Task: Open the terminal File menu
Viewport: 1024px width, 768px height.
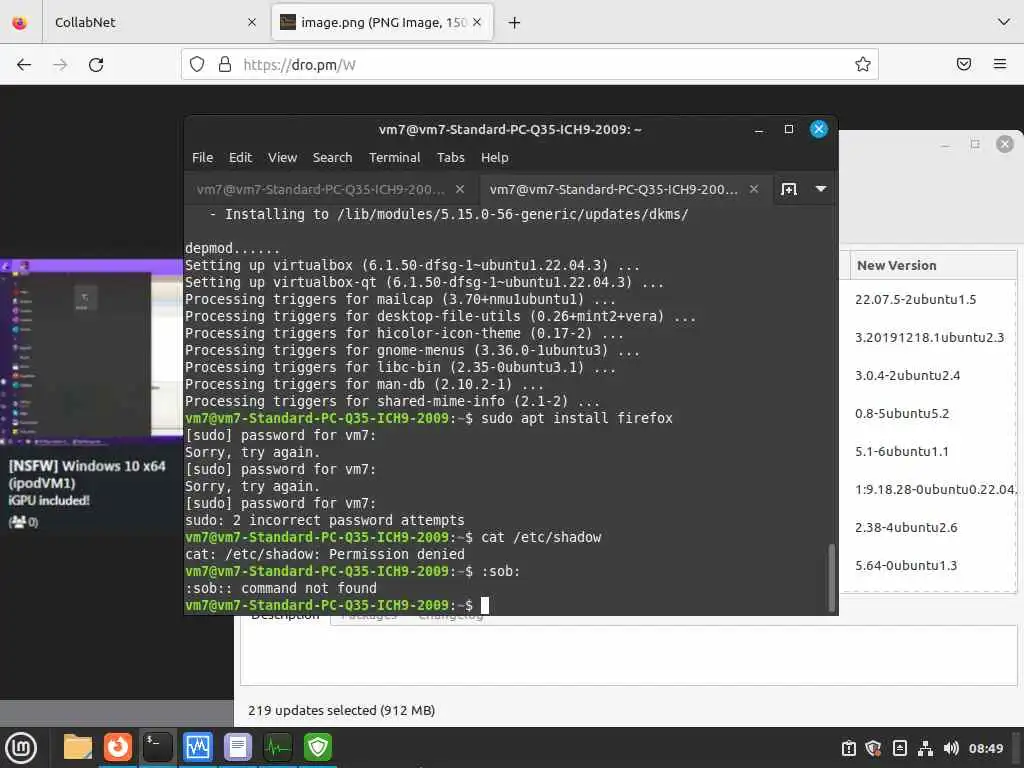Action: [x=202, y=157]
